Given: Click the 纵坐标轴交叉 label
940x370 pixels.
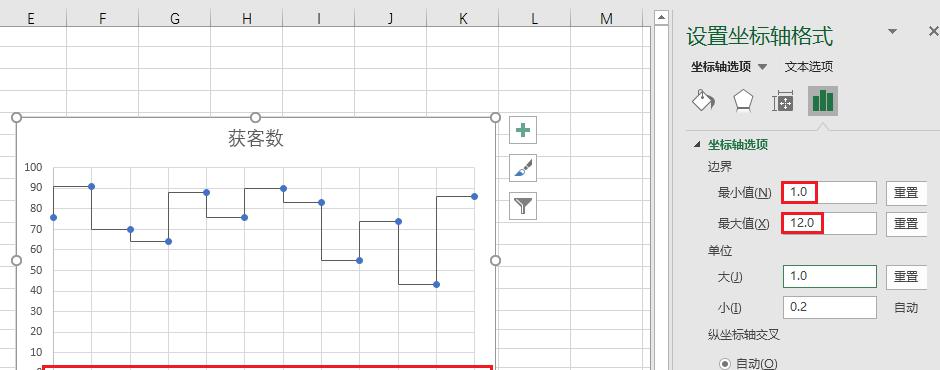Looking at the screenshot, I should (x=743, y=335).
